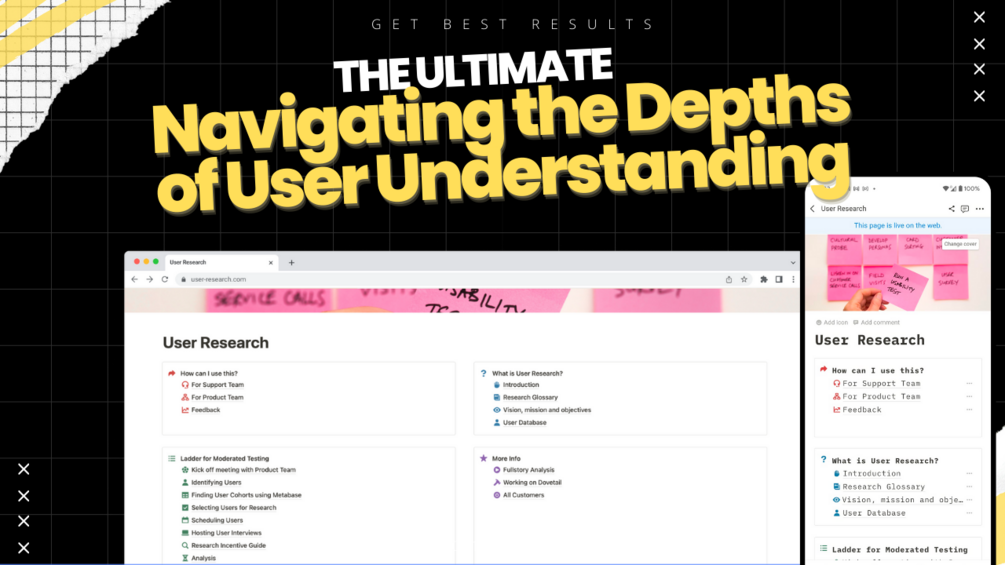Select the User Research browser tab
Viewport: 1005px width, 565px height.
(x=221, y=263)
